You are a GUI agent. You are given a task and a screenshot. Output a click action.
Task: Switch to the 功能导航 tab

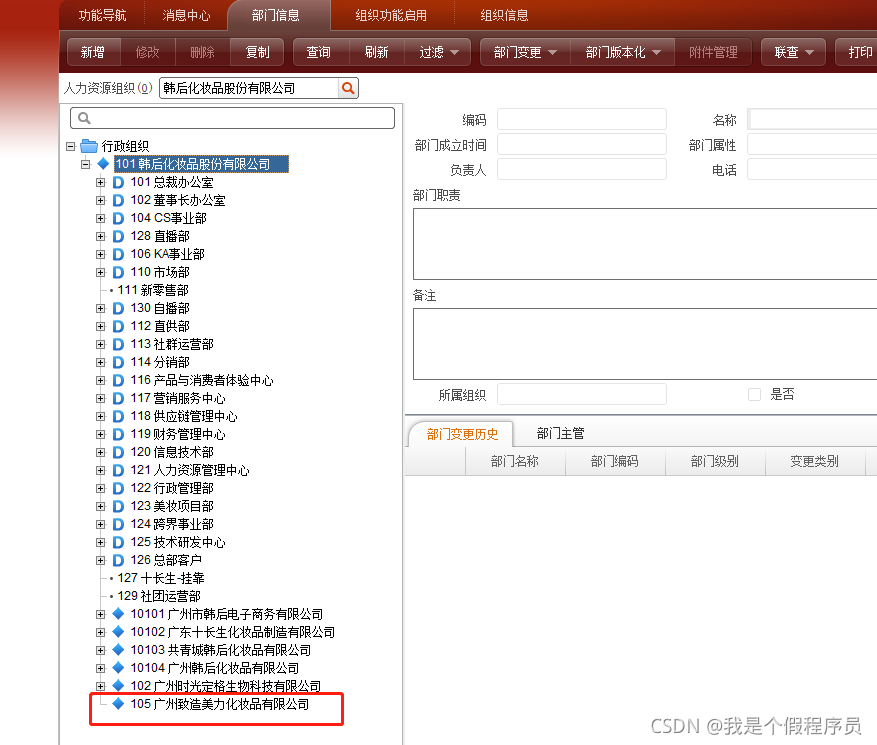point(102,15)
